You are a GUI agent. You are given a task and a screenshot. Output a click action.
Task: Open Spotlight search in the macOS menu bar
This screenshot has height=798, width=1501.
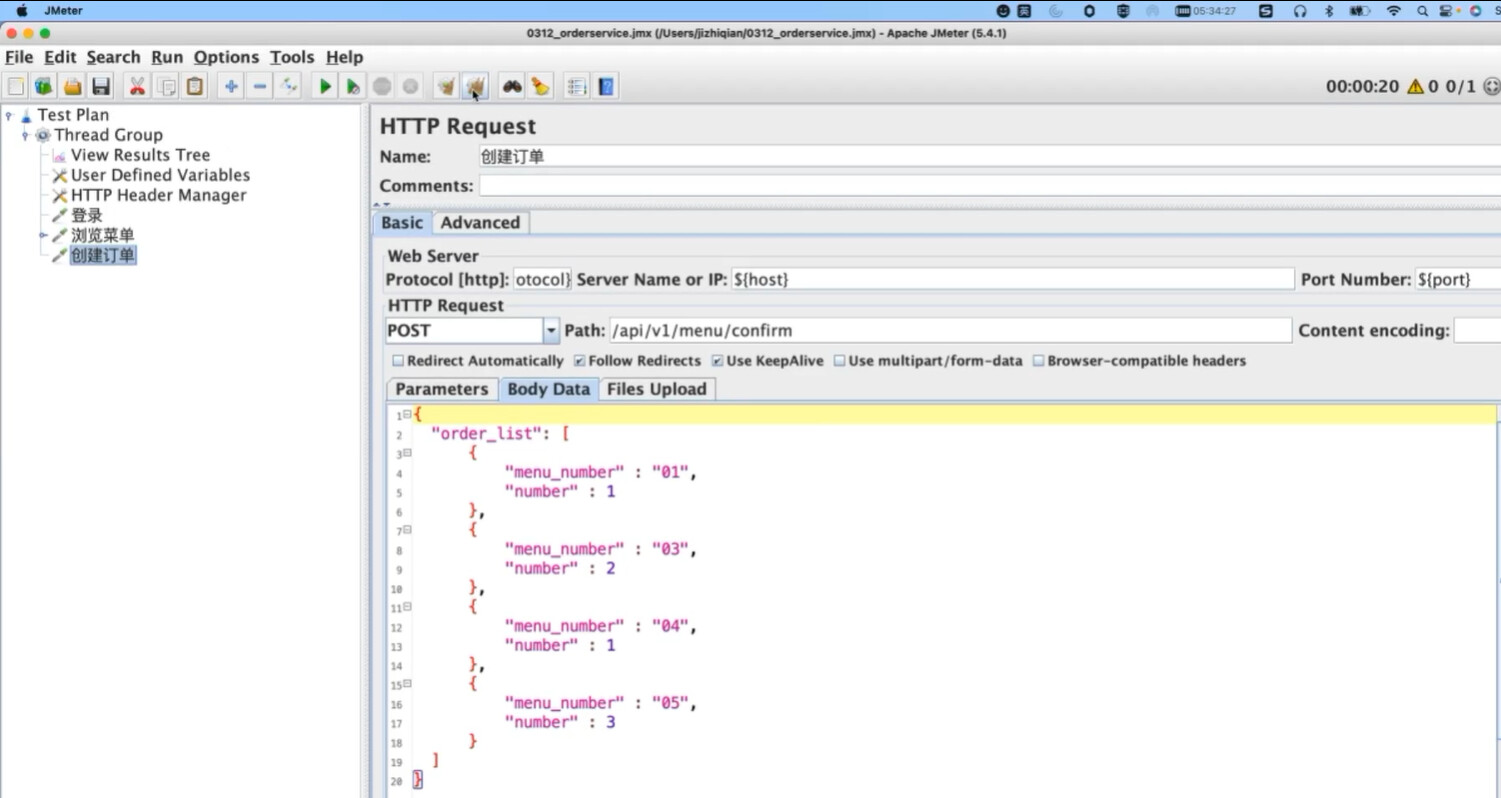click(x=1422, y=11)
